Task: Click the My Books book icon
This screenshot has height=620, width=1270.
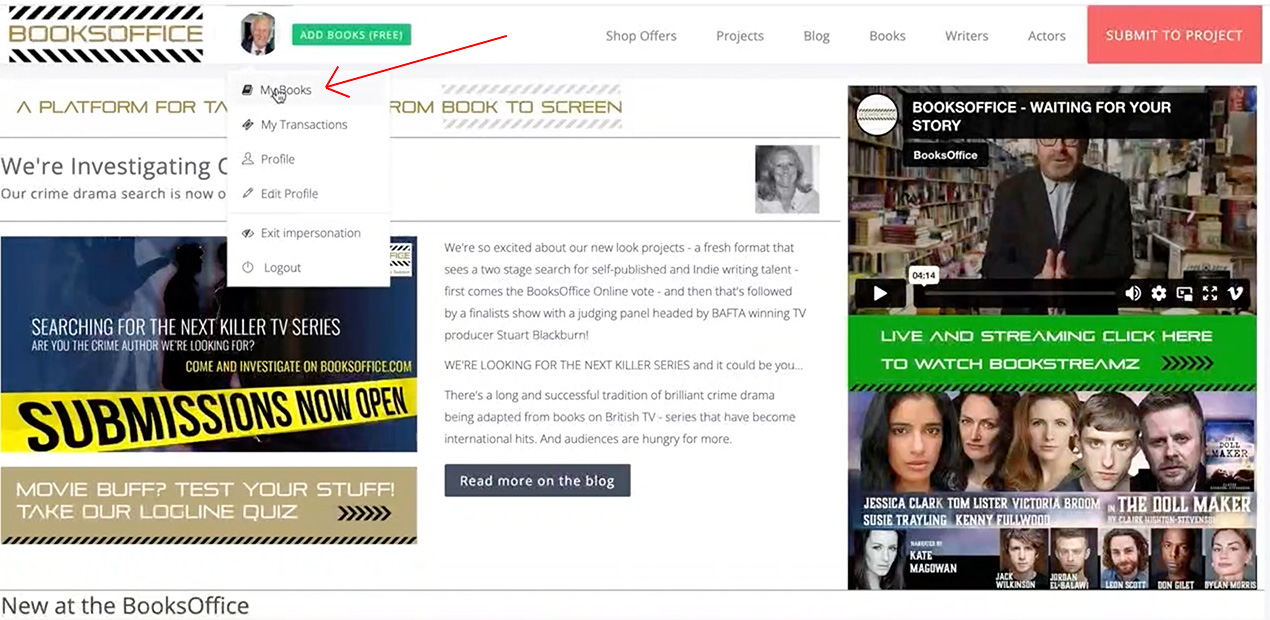Action: pyautogui.click(x=248, y=90)
